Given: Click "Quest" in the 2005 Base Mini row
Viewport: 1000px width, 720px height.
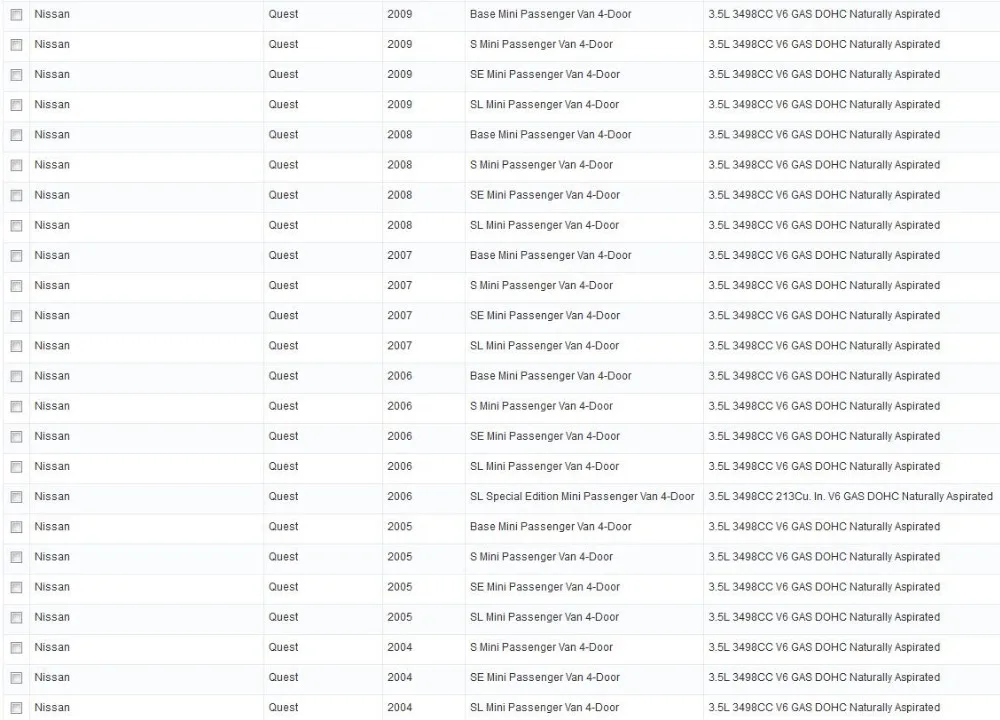Looking at the screenshot, I should (x=283, y=527).
